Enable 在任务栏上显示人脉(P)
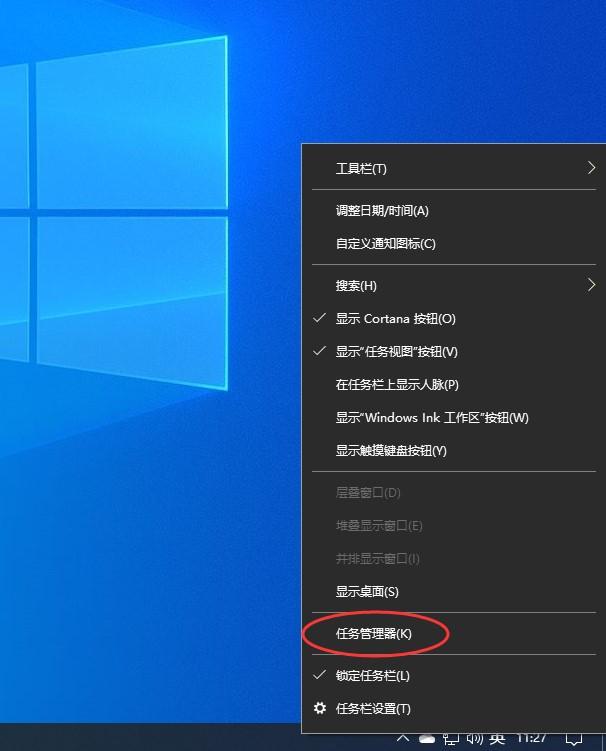606x751 pixels. point(397,385)
